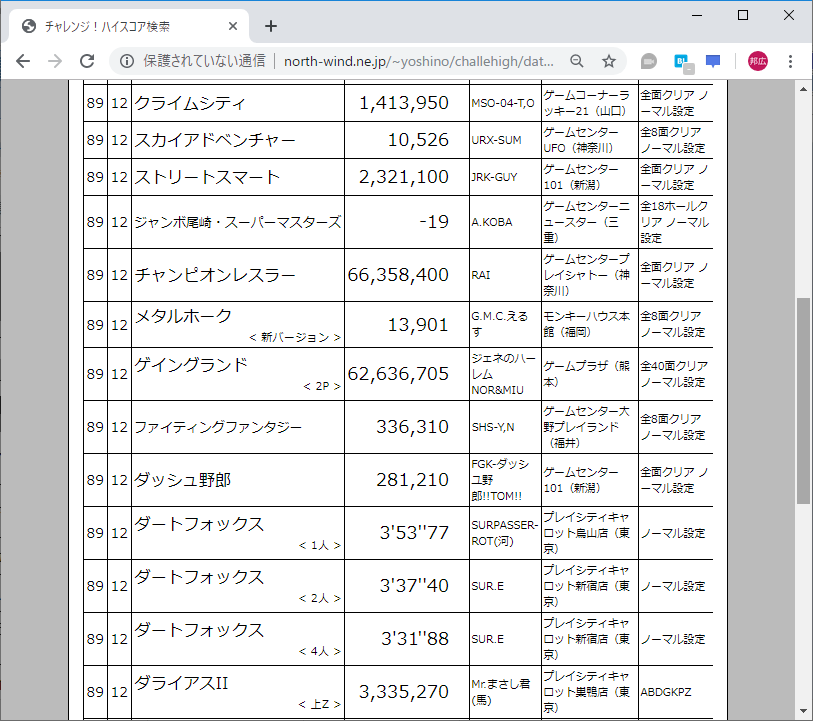
Task: Open the blue chat bubble extension
Action: (713, 61)
